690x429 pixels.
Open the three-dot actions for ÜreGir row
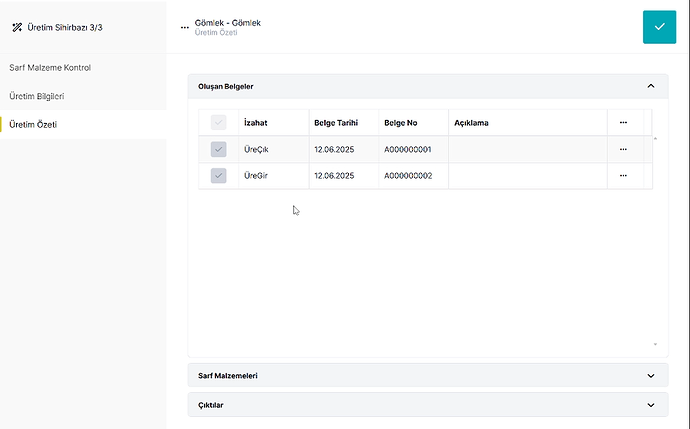(623, 176)
